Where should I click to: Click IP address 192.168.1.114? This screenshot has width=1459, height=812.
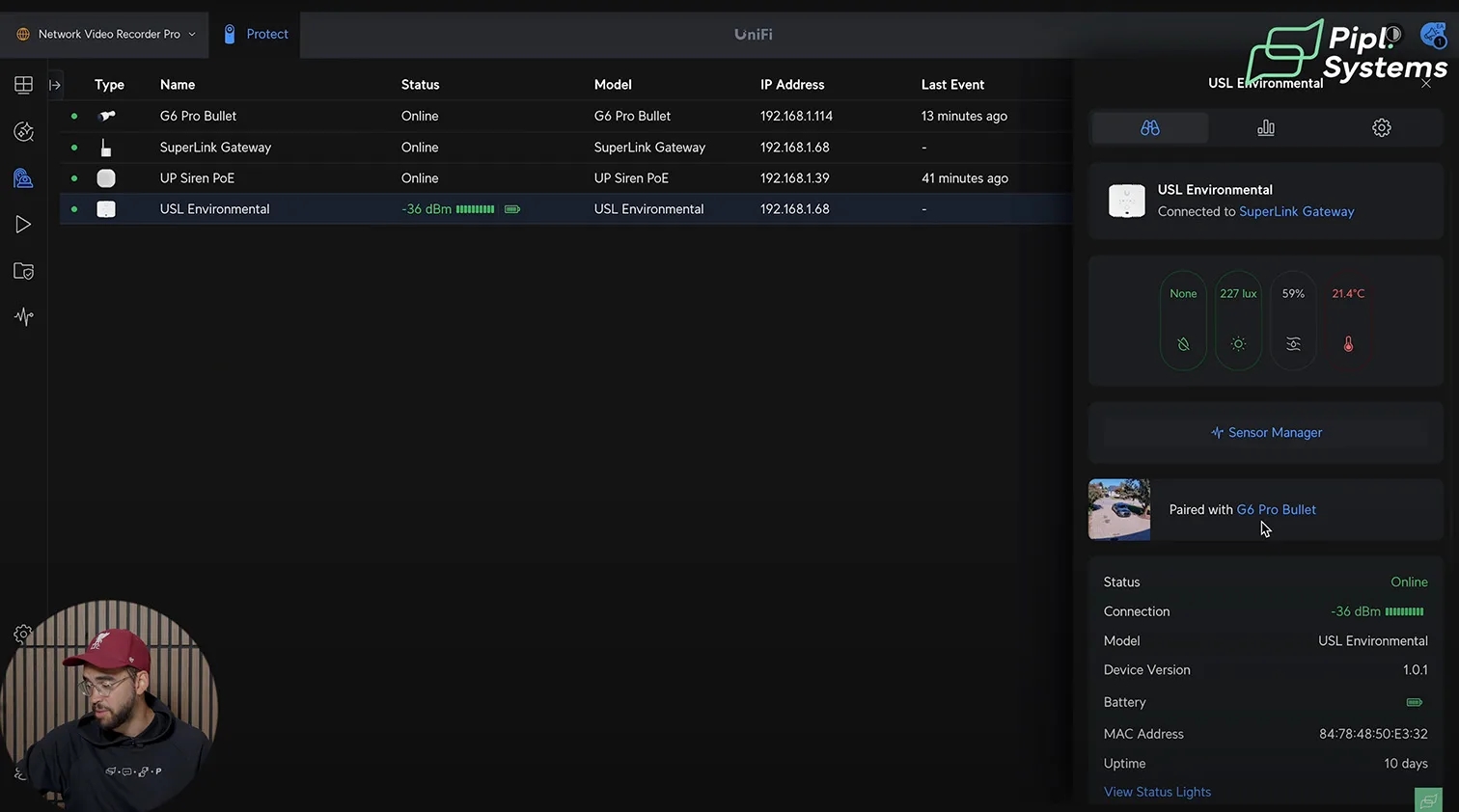796,116
